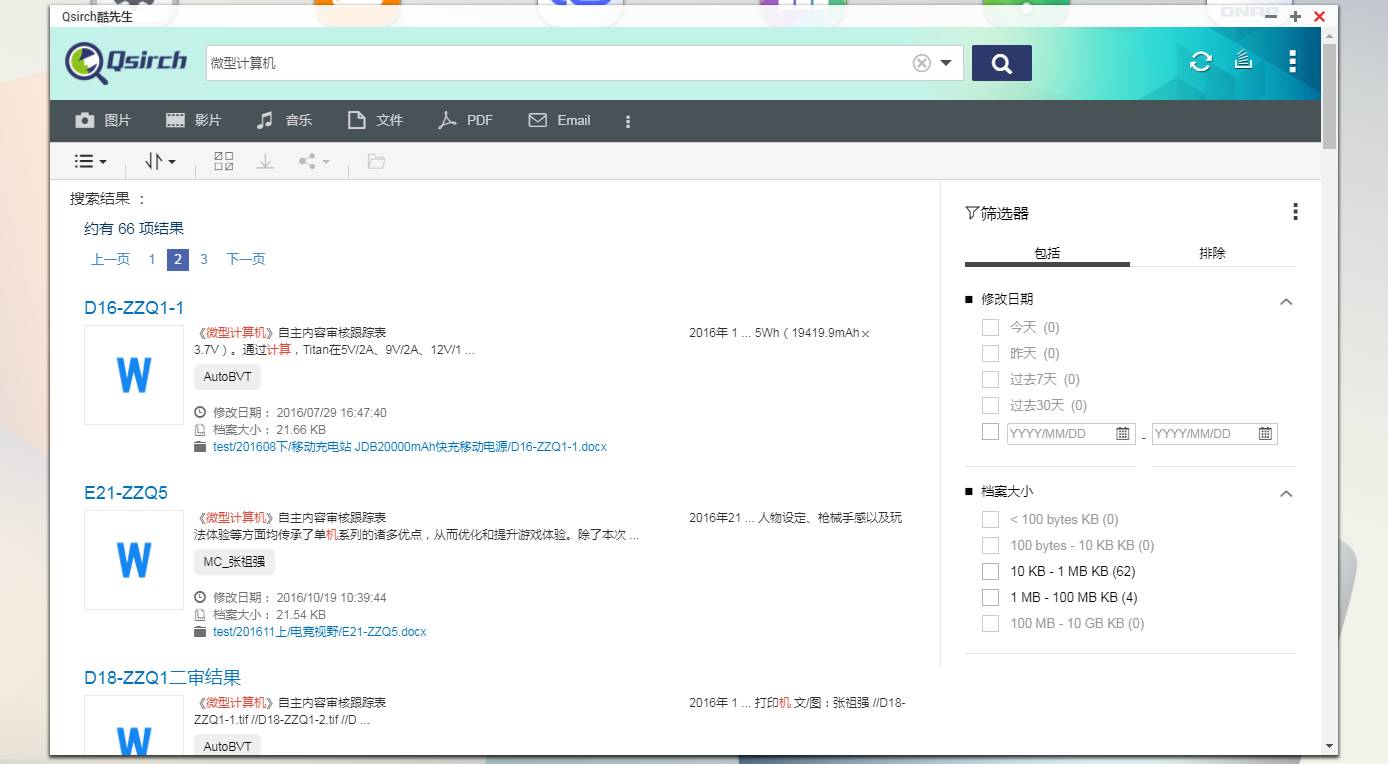Go to 上一页 previous page

pyautogui.click(x=110, y=259)
